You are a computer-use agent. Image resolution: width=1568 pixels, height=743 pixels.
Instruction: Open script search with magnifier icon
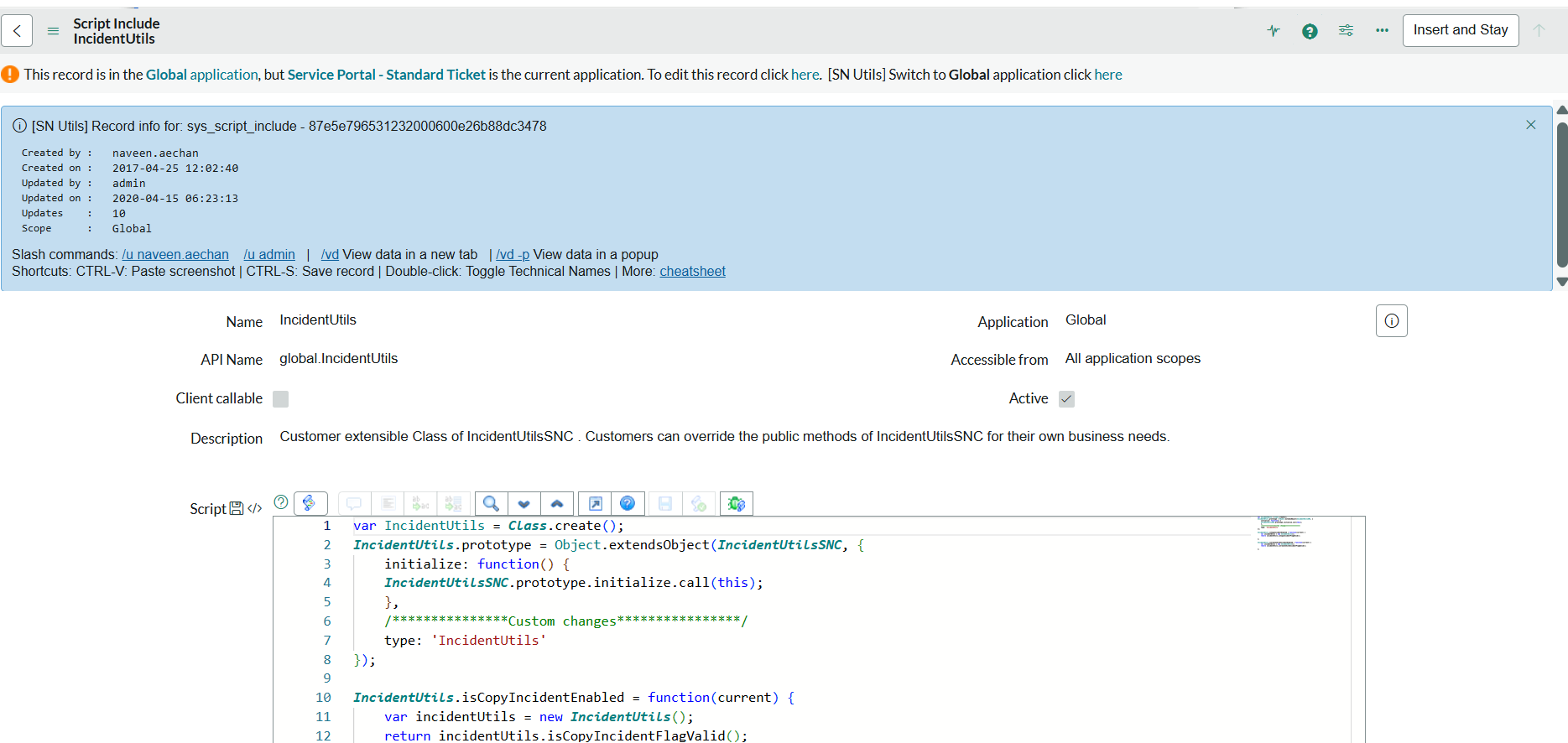[x=492, y=503]
